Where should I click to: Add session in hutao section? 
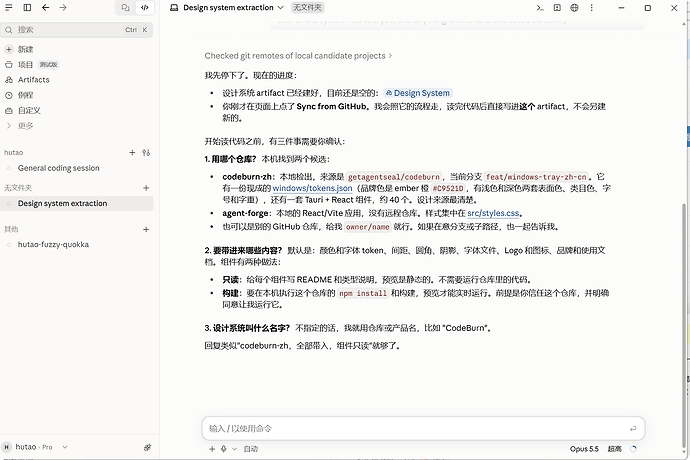coord(132,153)
